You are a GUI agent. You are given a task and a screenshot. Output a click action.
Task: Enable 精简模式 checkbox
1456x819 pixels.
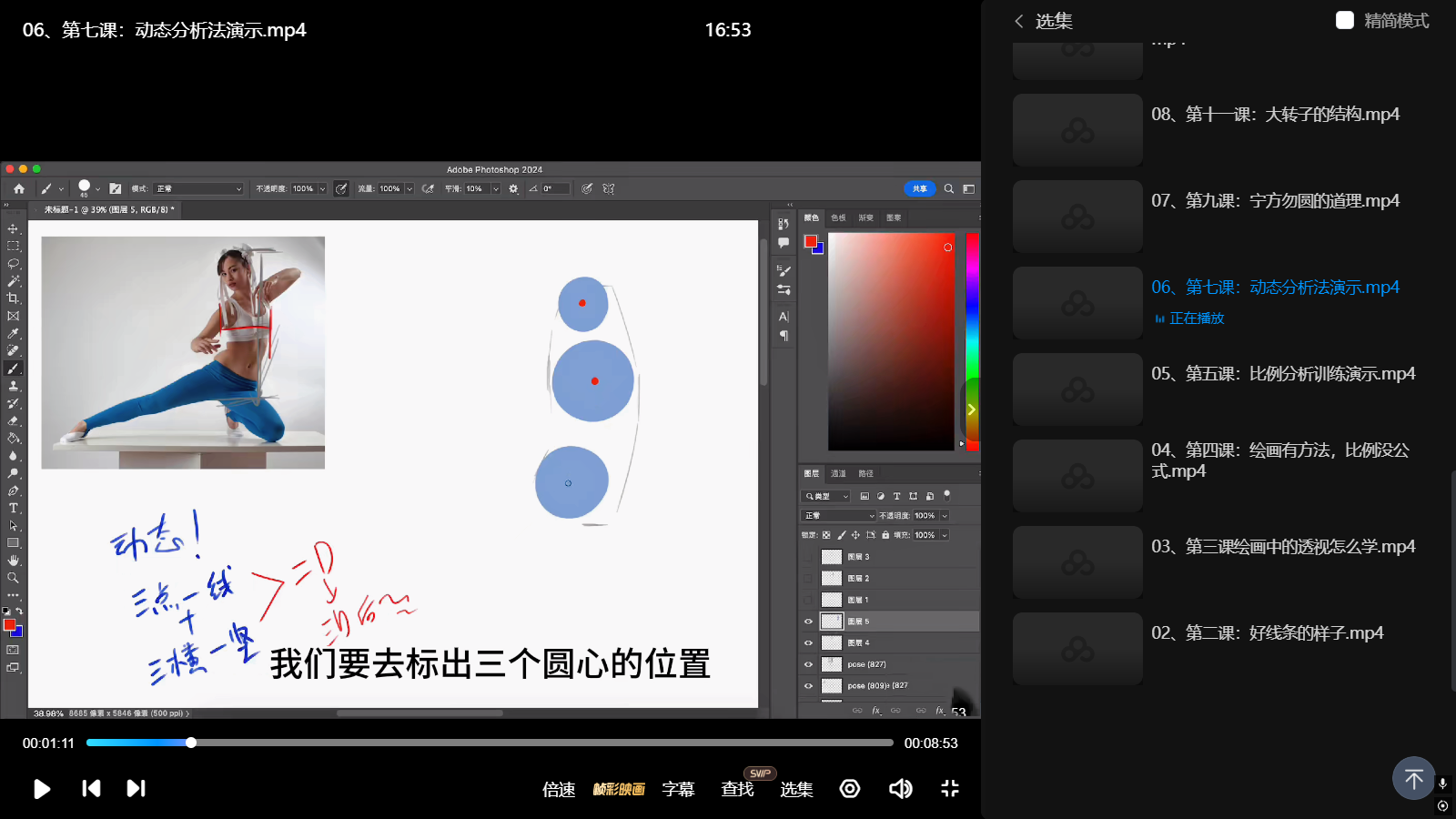click(1344, 20)
